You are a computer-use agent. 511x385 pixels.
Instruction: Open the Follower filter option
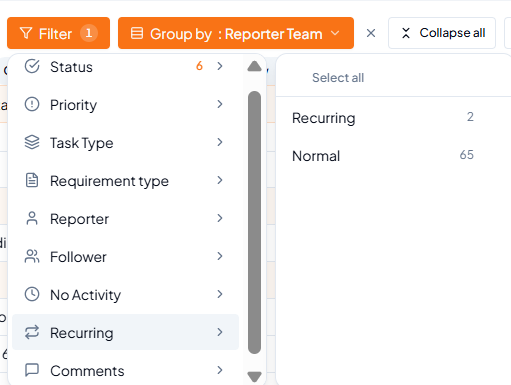pos(125,257)
